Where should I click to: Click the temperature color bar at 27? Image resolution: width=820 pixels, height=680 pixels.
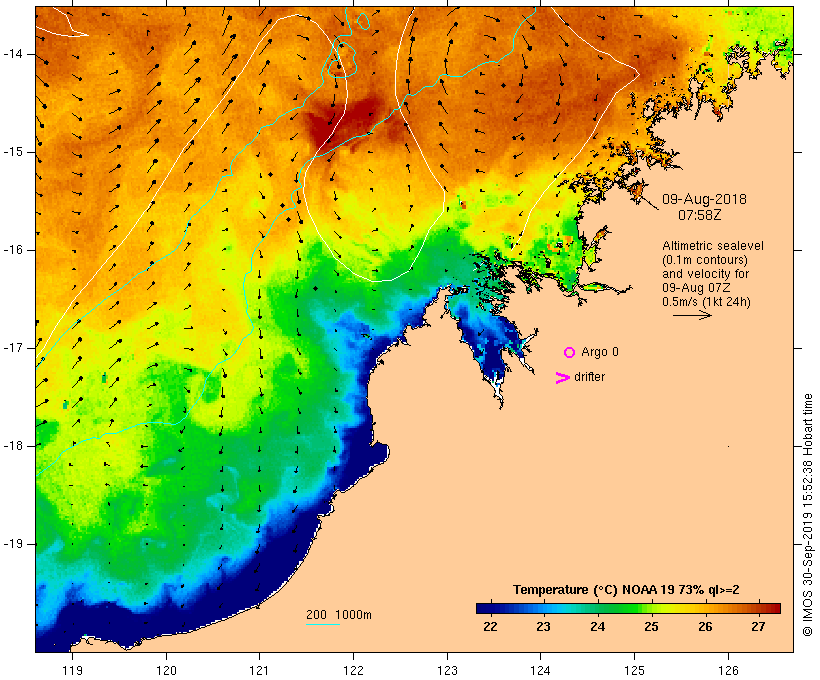(758, 608)
